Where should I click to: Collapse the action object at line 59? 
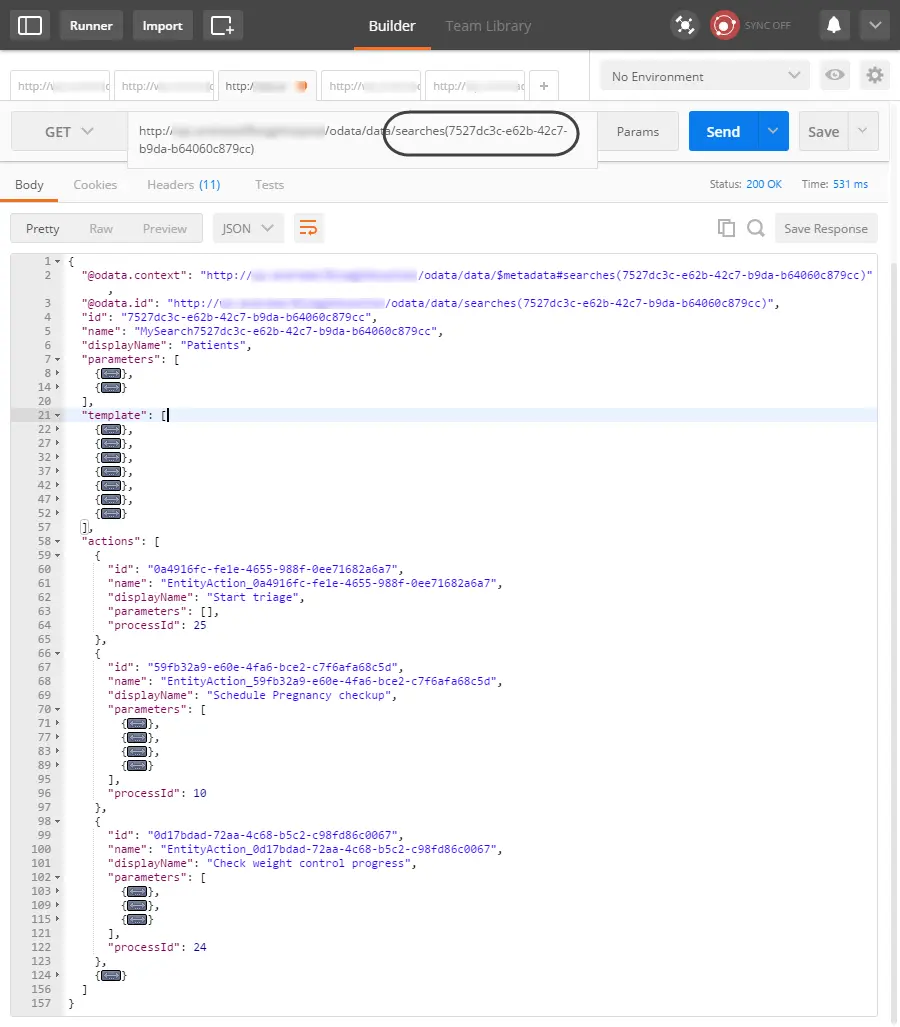coord(58,555)
